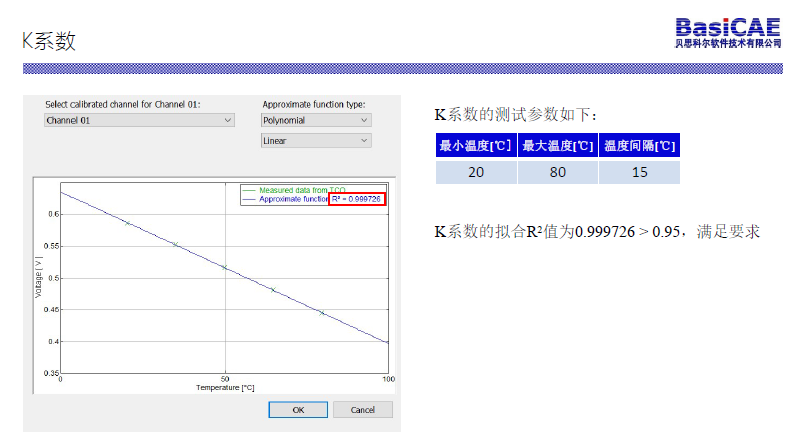This screenshot has height=437, width=802.
Task: Click the measured data marker at 80 °C
Action: click(x=322, y=313)
